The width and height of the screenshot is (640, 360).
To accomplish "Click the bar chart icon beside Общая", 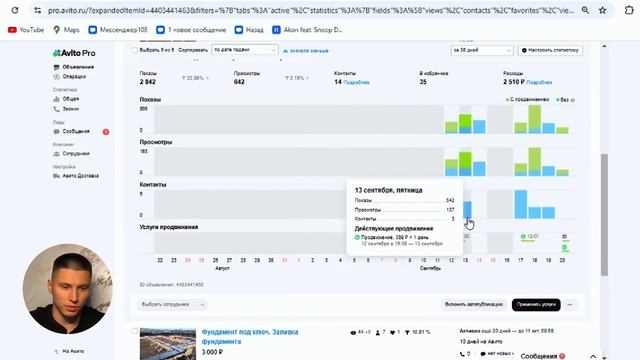I will (x=56, y=99).
